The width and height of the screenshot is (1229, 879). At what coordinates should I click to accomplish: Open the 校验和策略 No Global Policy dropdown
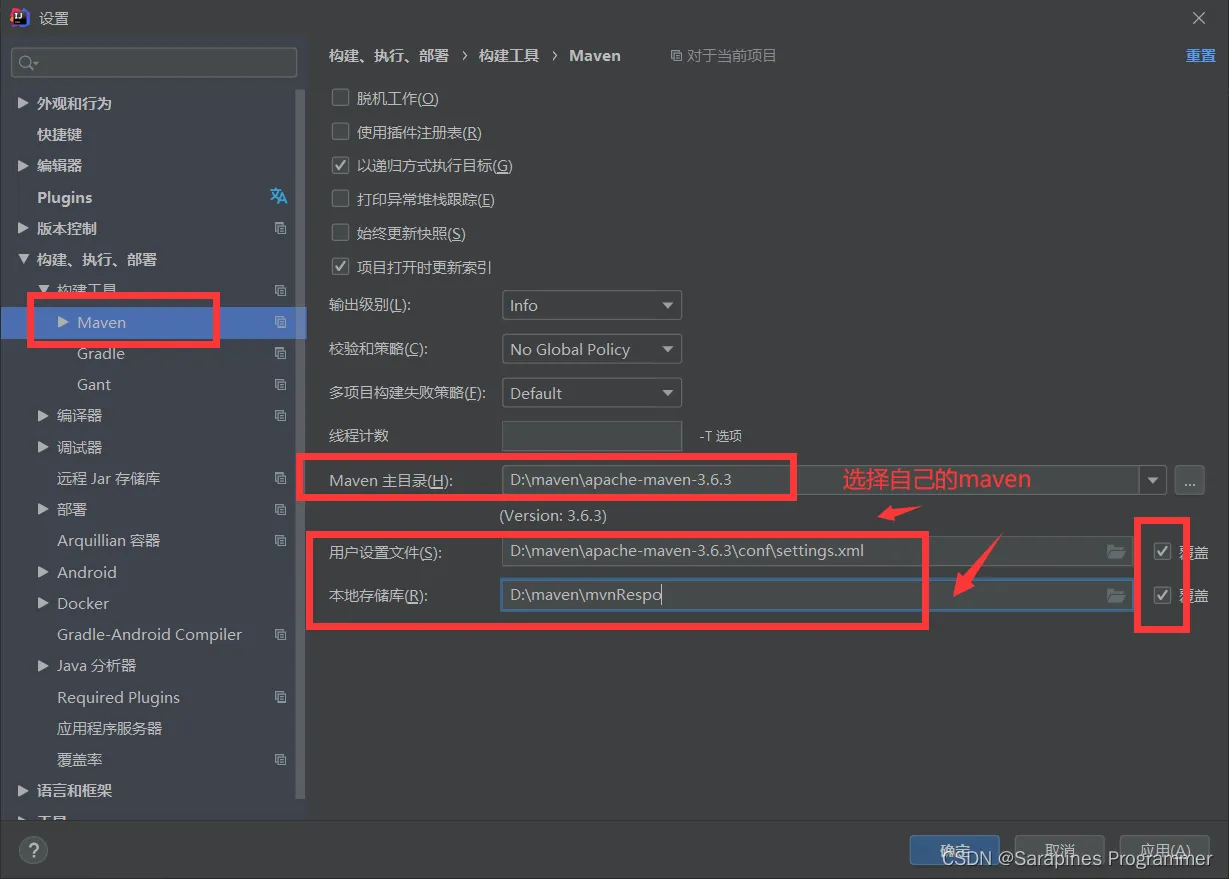[591, 349]
